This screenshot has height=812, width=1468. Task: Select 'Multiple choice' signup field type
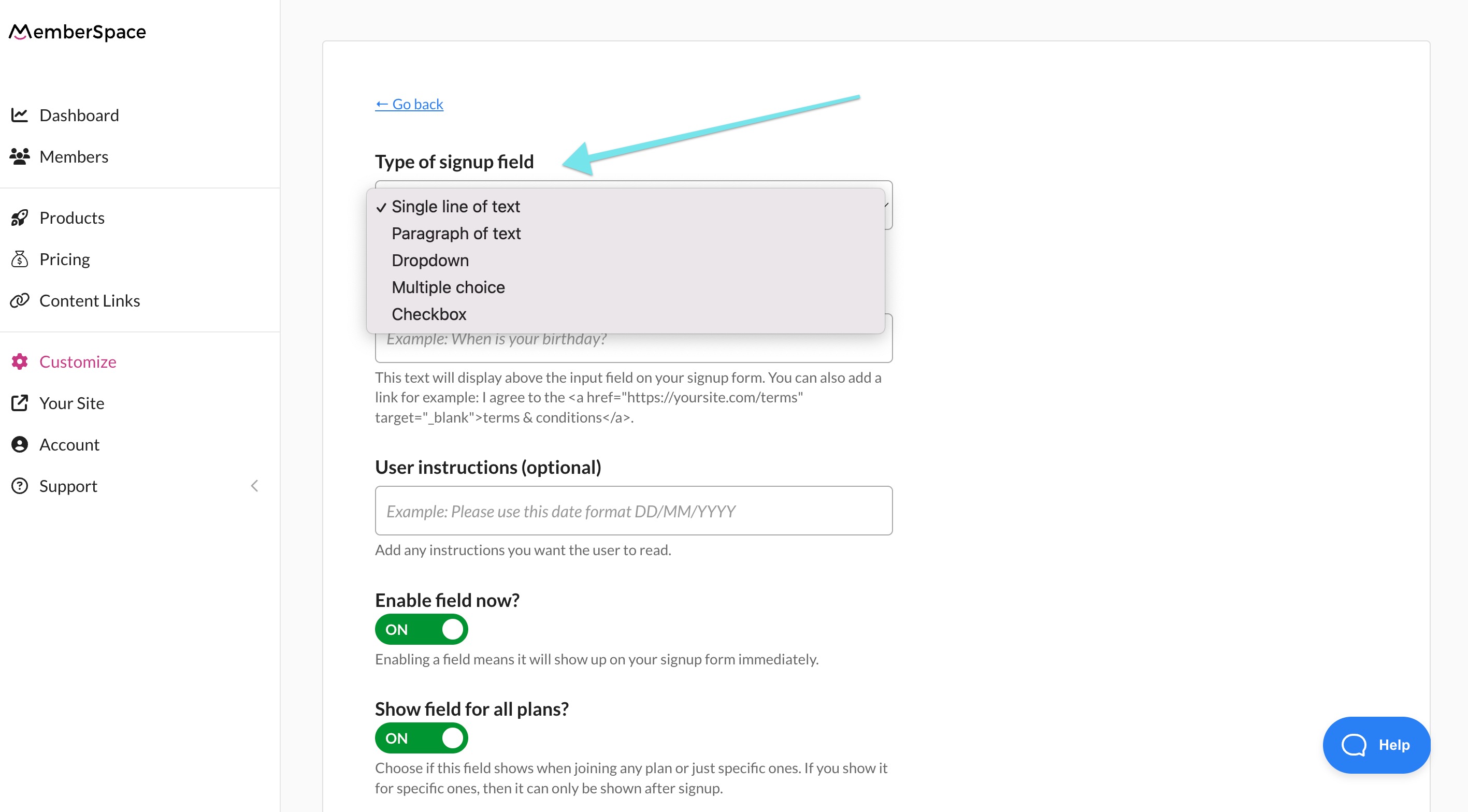pos(448,286)
